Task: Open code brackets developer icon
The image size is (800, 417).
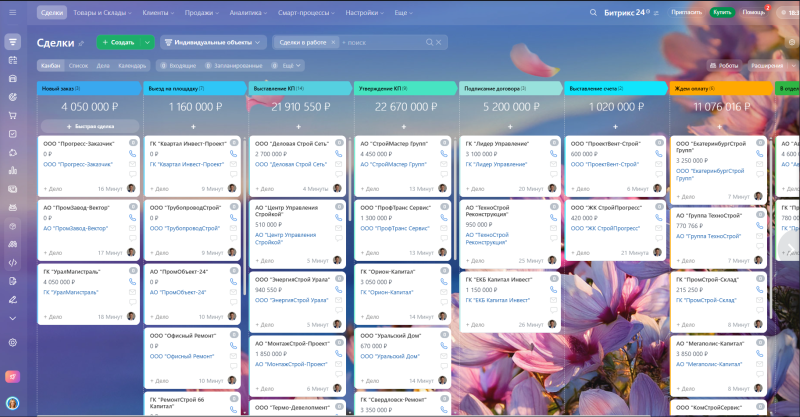Action: [13, 263]
